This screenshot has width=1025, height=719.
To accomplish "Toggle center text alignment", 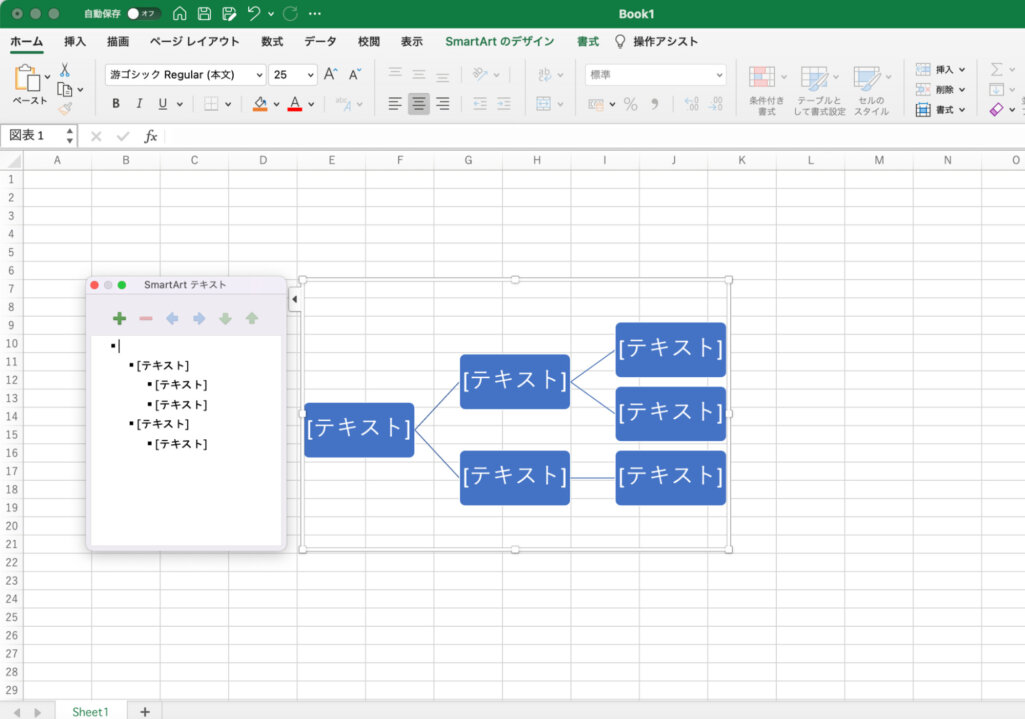I will (419, 103).
